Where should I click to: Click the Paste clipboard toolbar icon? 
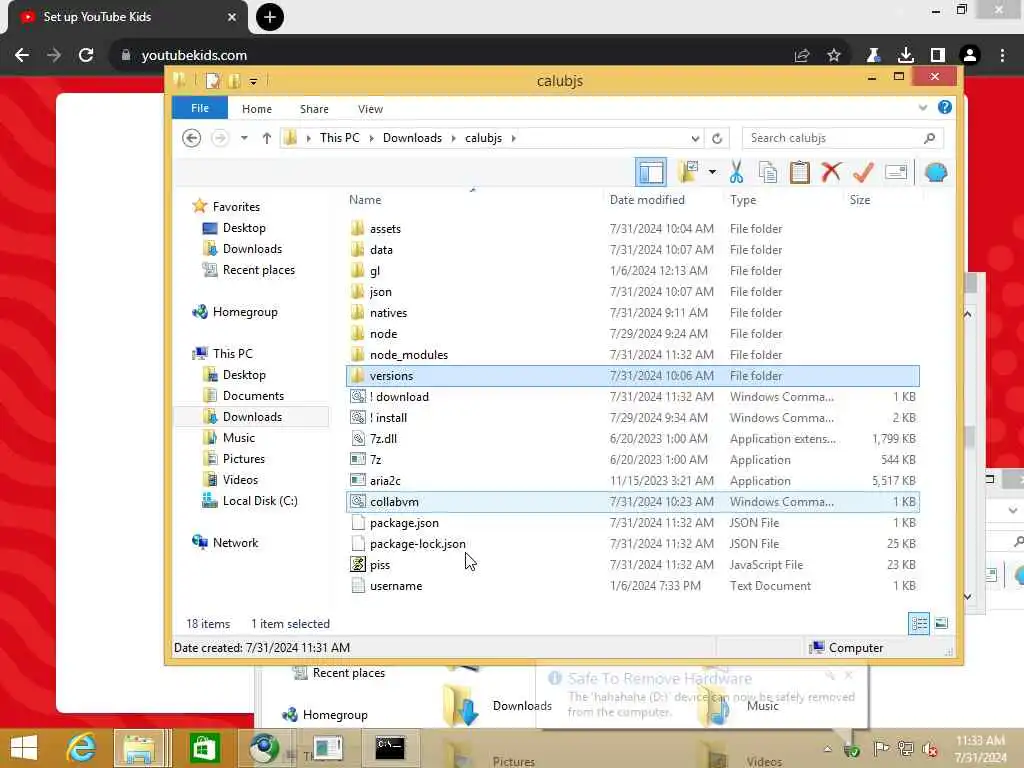pos(799,172)
